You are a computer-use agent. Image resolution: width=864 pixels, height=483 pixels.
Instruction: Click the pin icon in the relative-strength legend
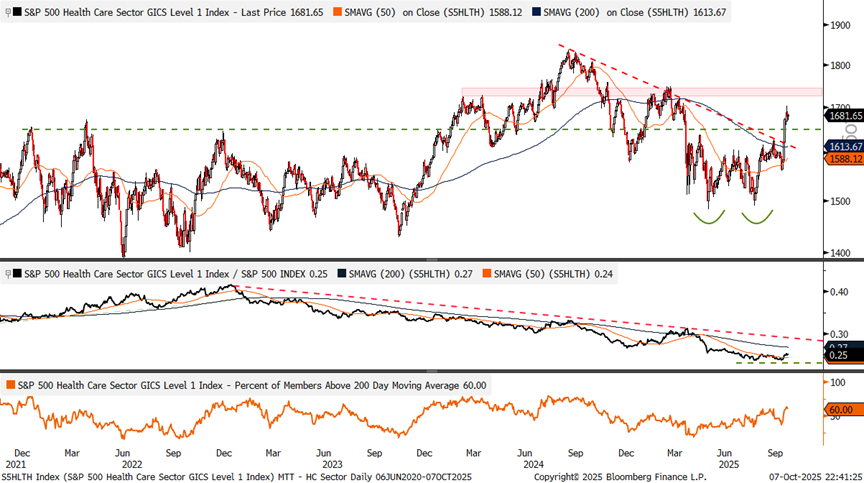(x=8, y=274)
